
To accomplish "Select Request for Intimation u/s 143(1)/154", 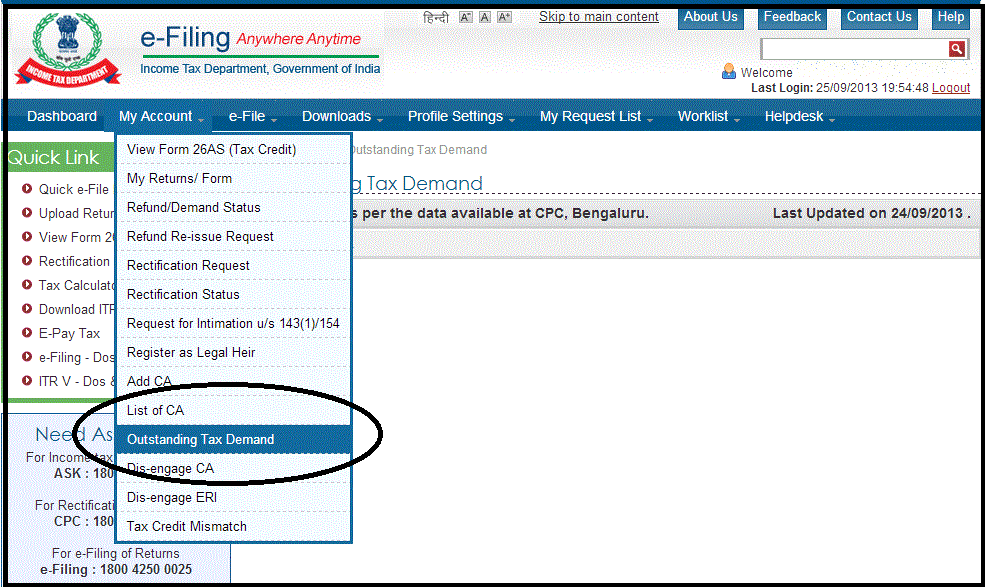I will [x=233, y=323].
